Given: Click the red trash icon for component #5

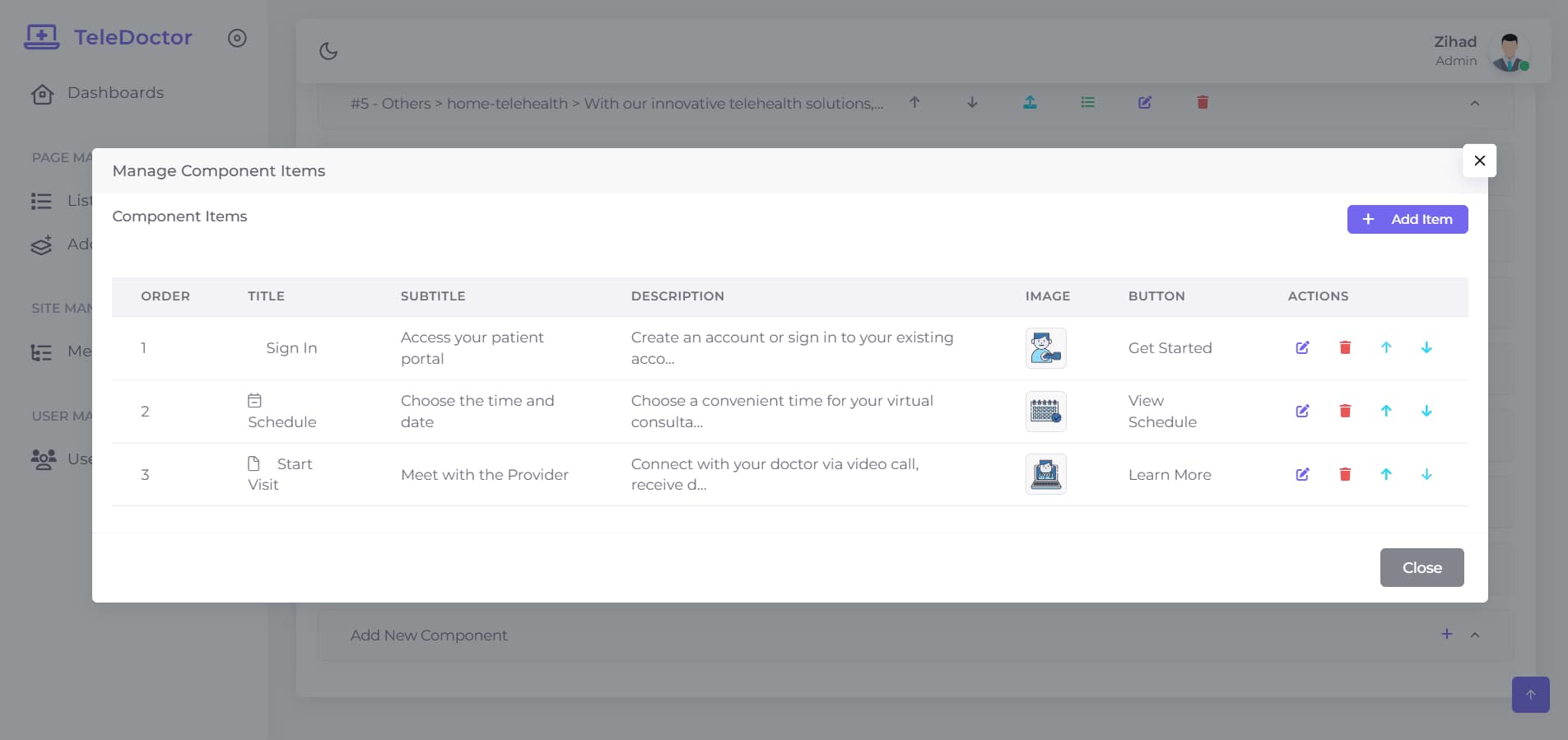Looking at the screenshot, I should (1203, 102).
